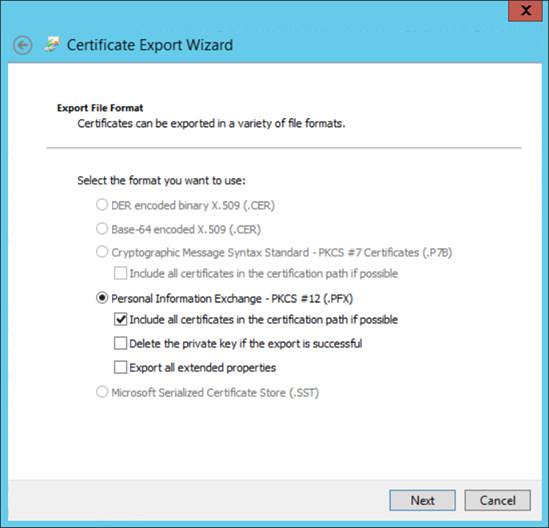Select Microsoft Serialized Certificate Store (.SST) radio
The height and width of the screenshot is (528, 549).
[x=102, y=392]
